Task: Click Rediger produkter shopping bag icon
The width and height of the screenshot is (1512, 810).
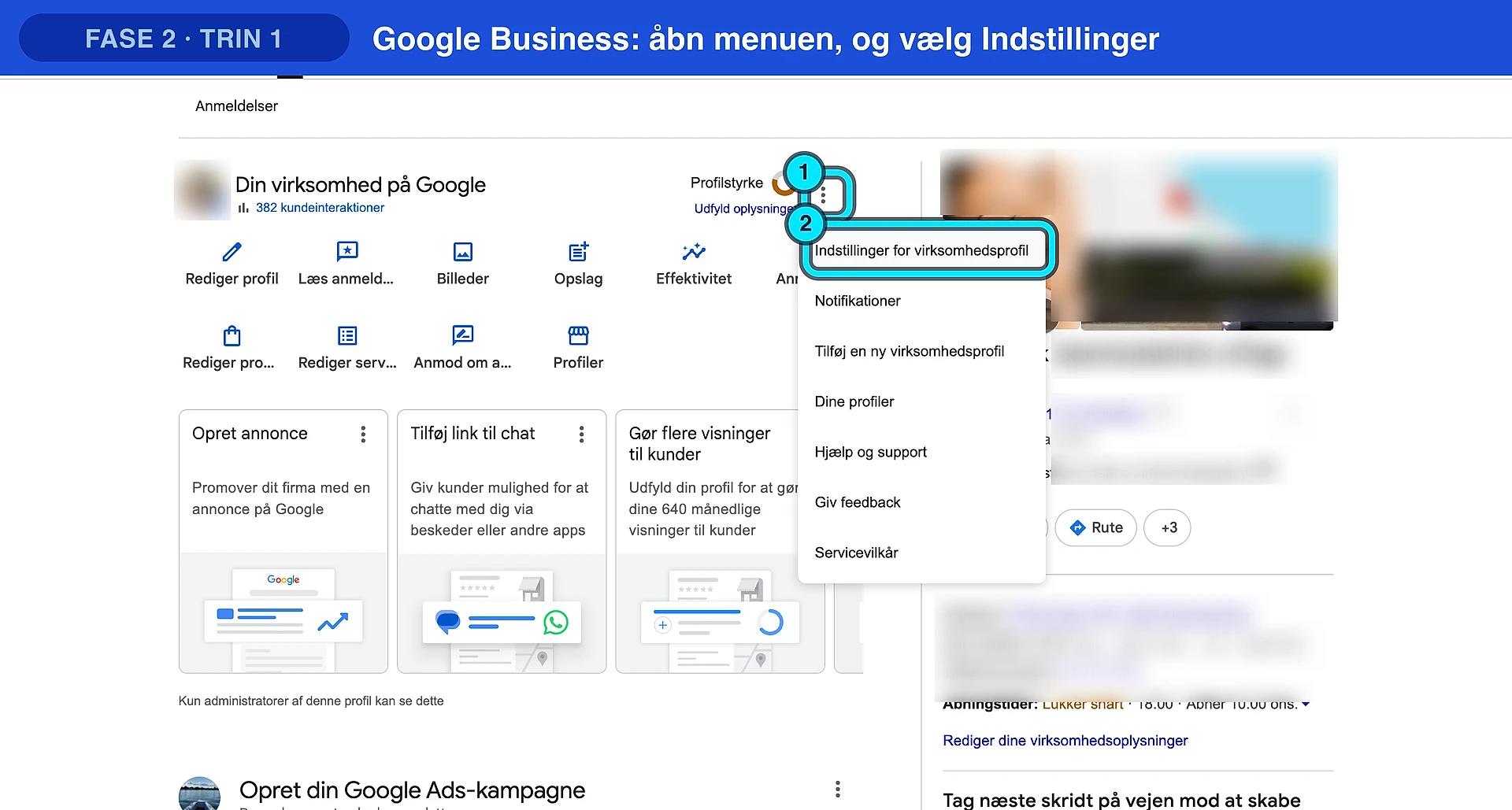Action: click(x=232, y=336)
